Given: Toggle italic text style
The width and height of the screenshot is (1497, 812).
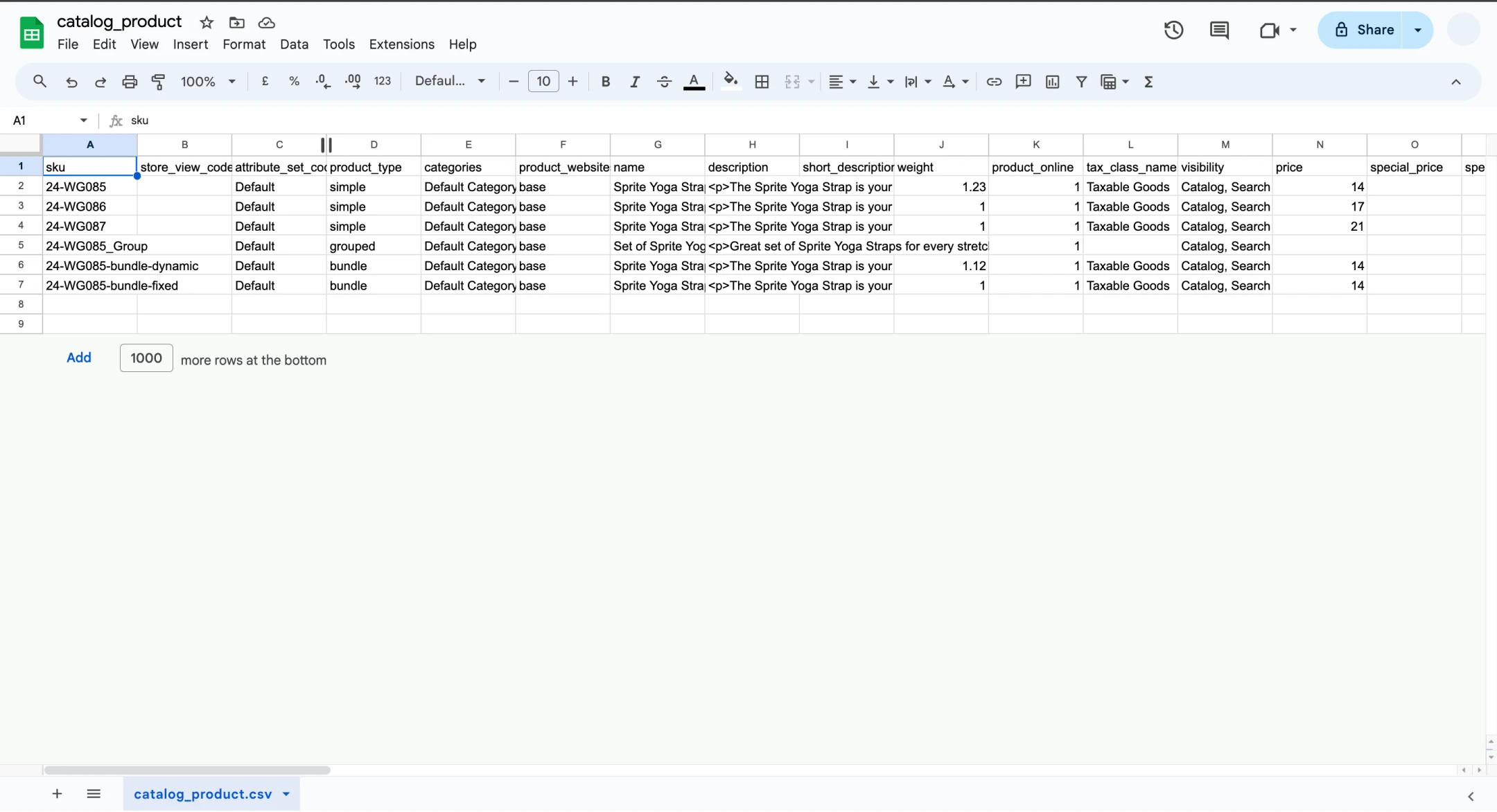Looking at the screenshot, I should pyautogui.click(x=634, y=82).
